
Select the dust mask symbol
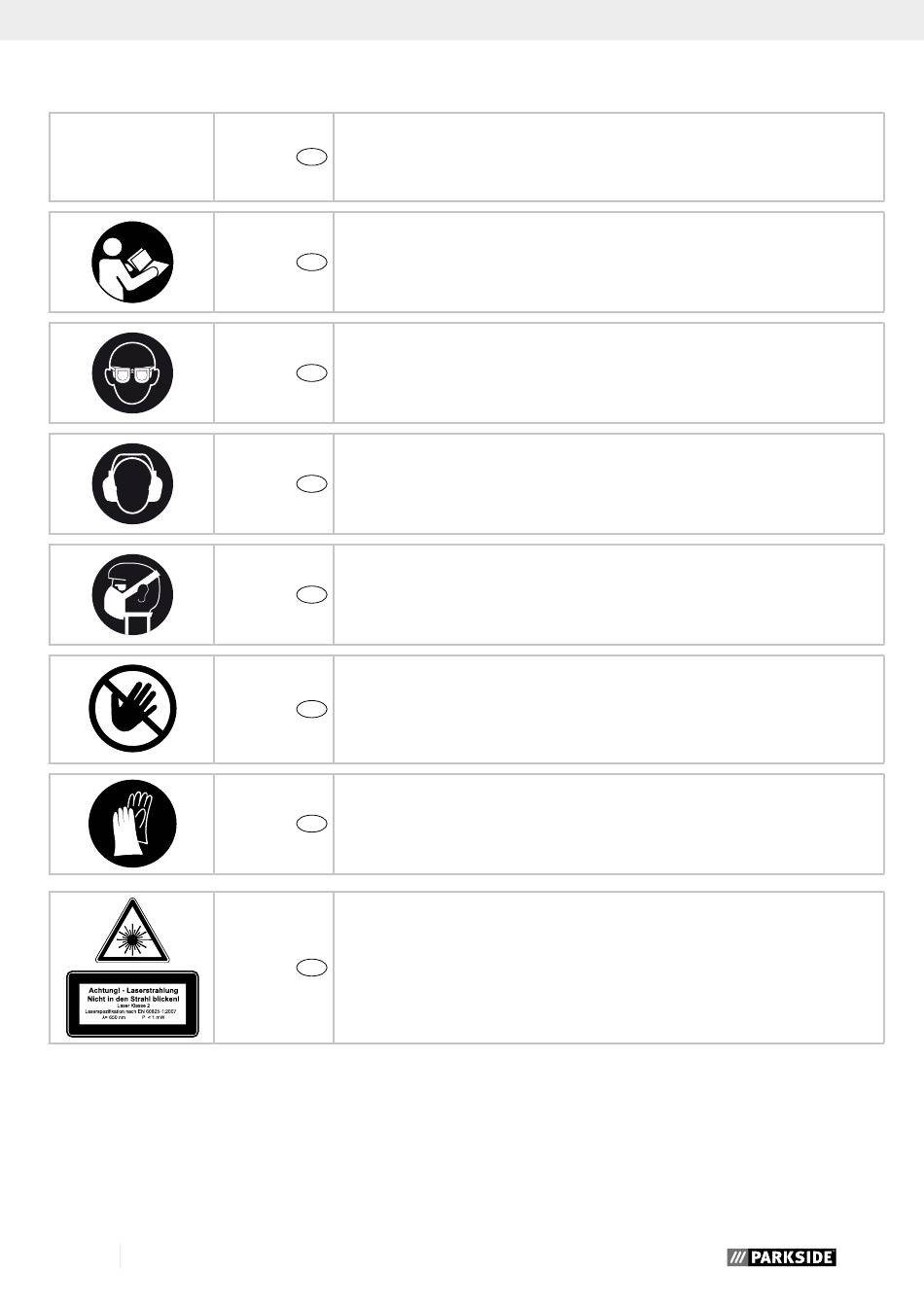(132, 595)
